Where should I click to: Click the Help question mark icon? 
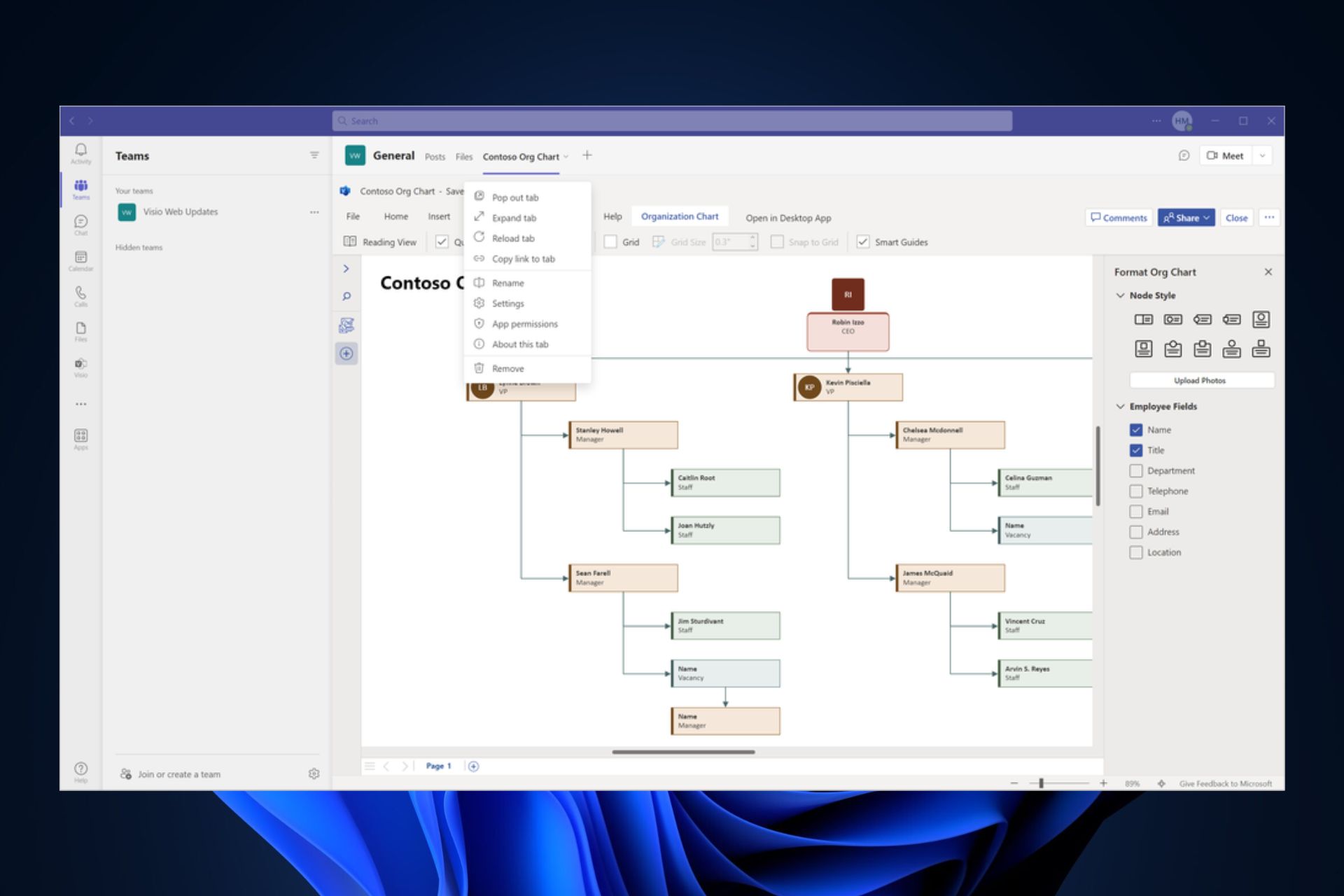coord(81,771)
